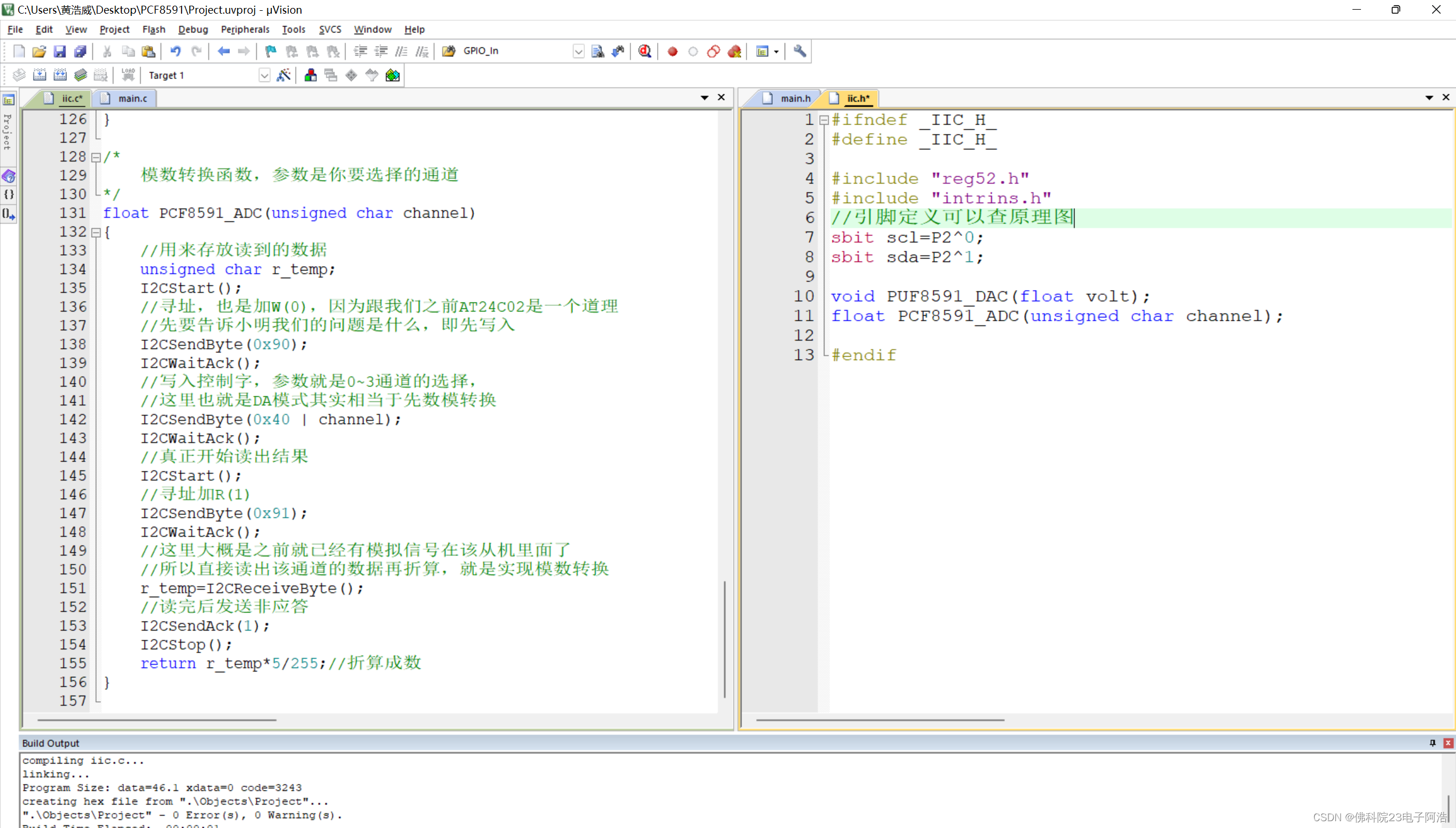Collapse the #ifndef block in iic.h
The width and height of the screenshot is (1456, 828).
coord(823,120)
